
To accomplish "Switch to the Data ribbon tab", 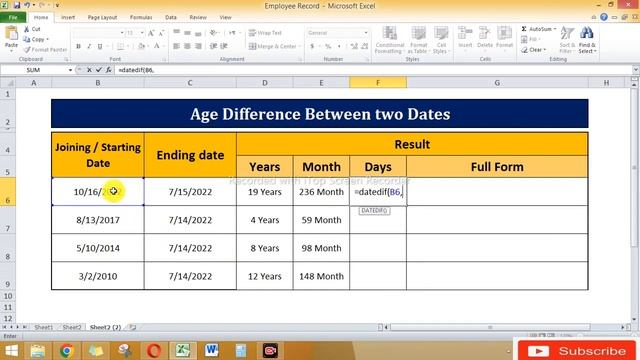I will tap(171, 18).
